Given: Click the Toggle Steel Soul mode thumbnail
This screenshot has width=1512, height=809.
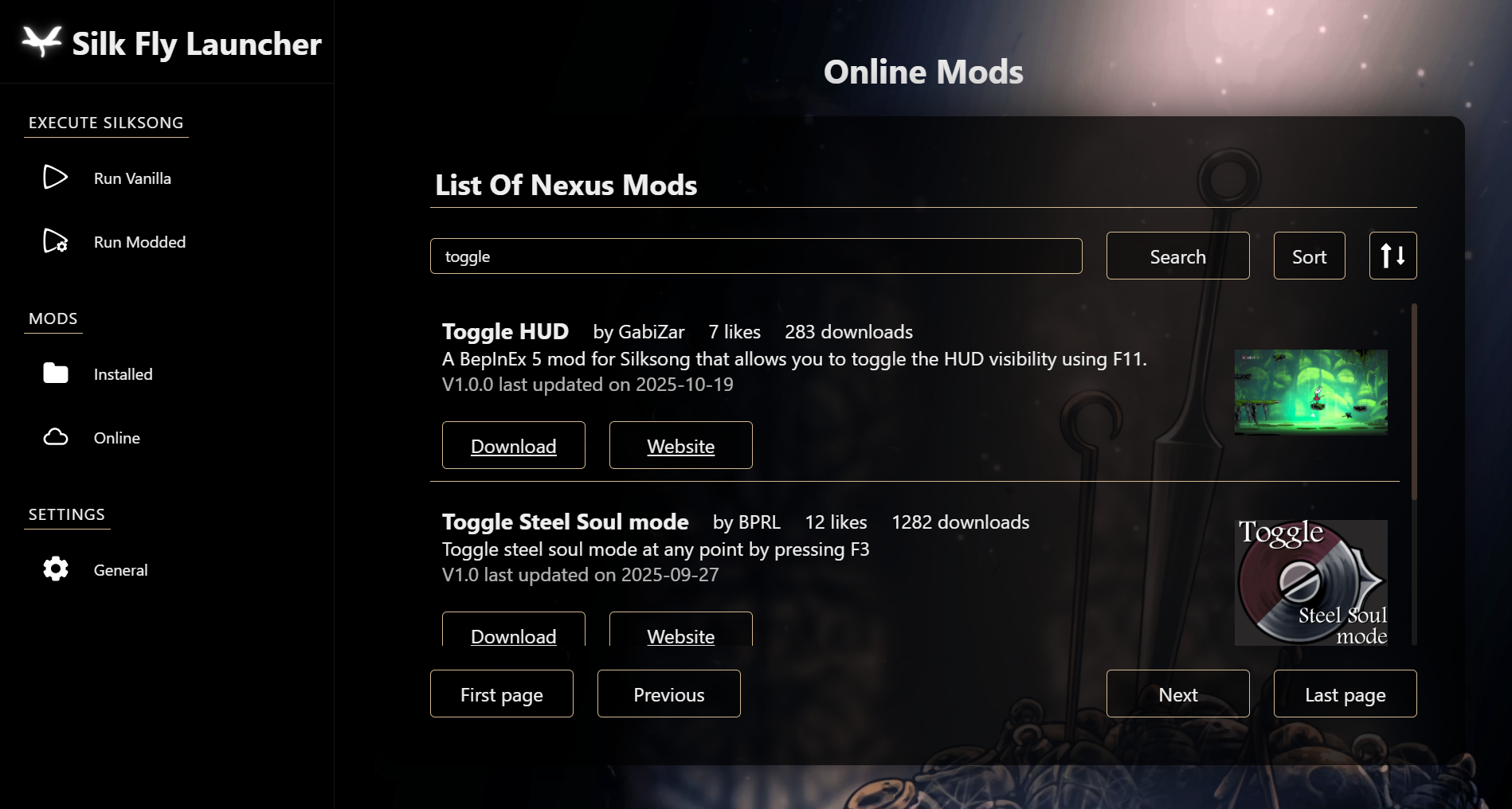Looking at the screenshot, I should tap(1310, 582).
